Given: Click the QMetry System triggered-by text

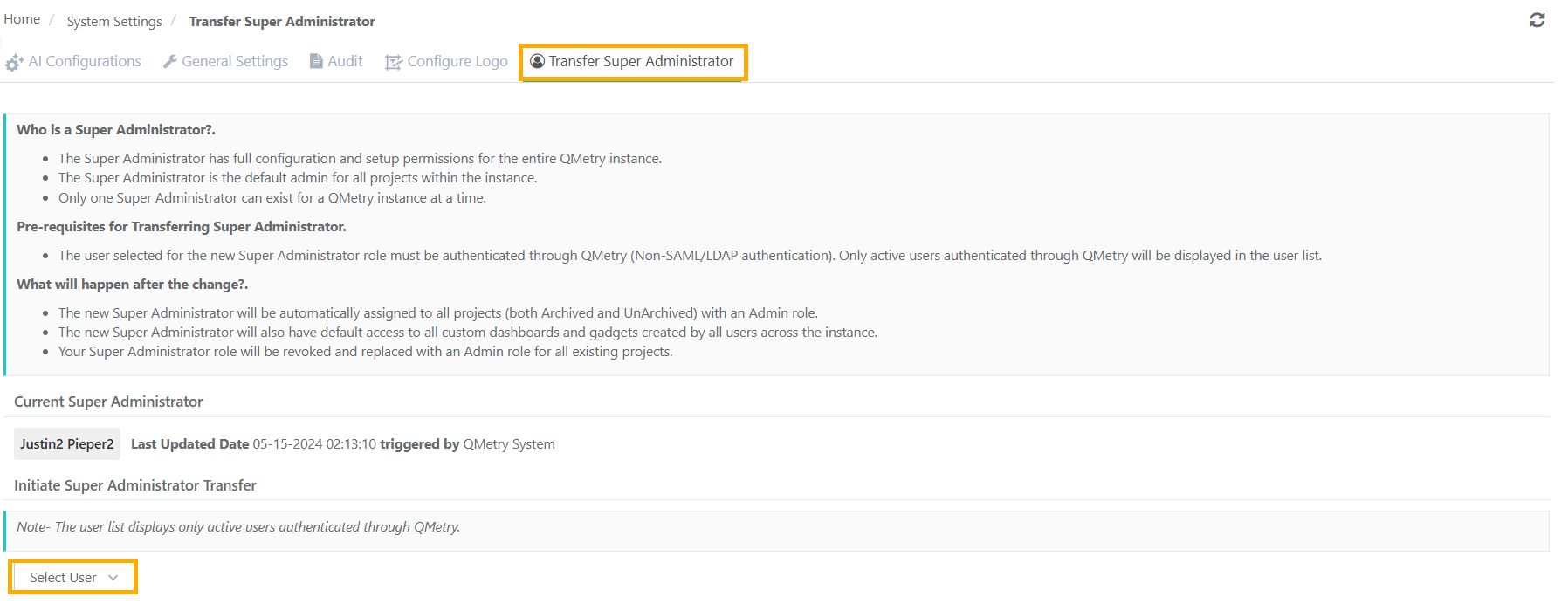Looking at the screenshot, I should tap(509, 443).
